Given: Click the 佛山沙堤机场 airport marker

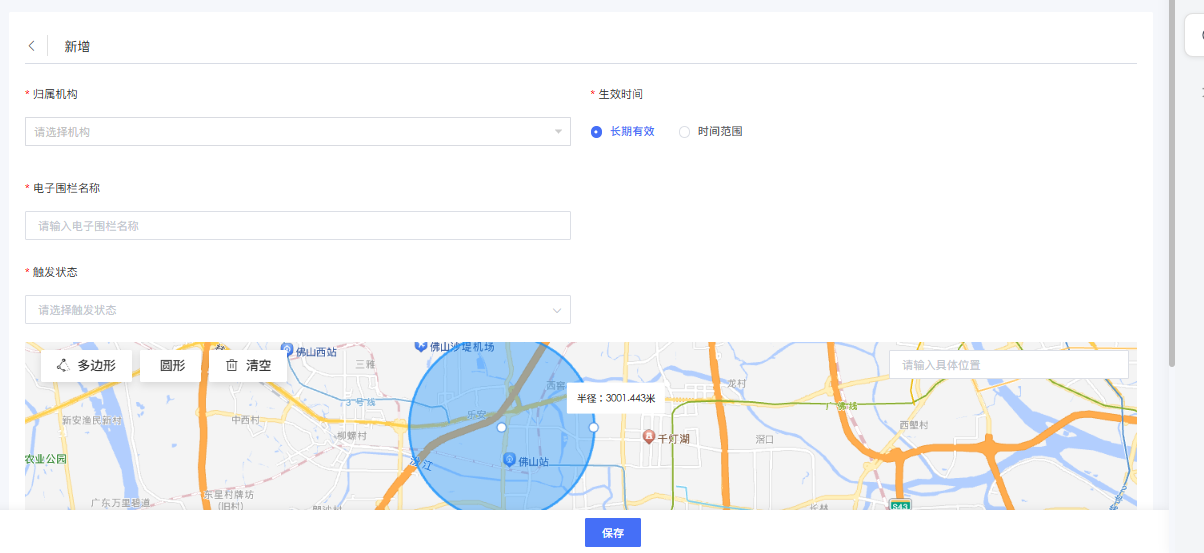Looking at the screenshot, I should [421, 346].
